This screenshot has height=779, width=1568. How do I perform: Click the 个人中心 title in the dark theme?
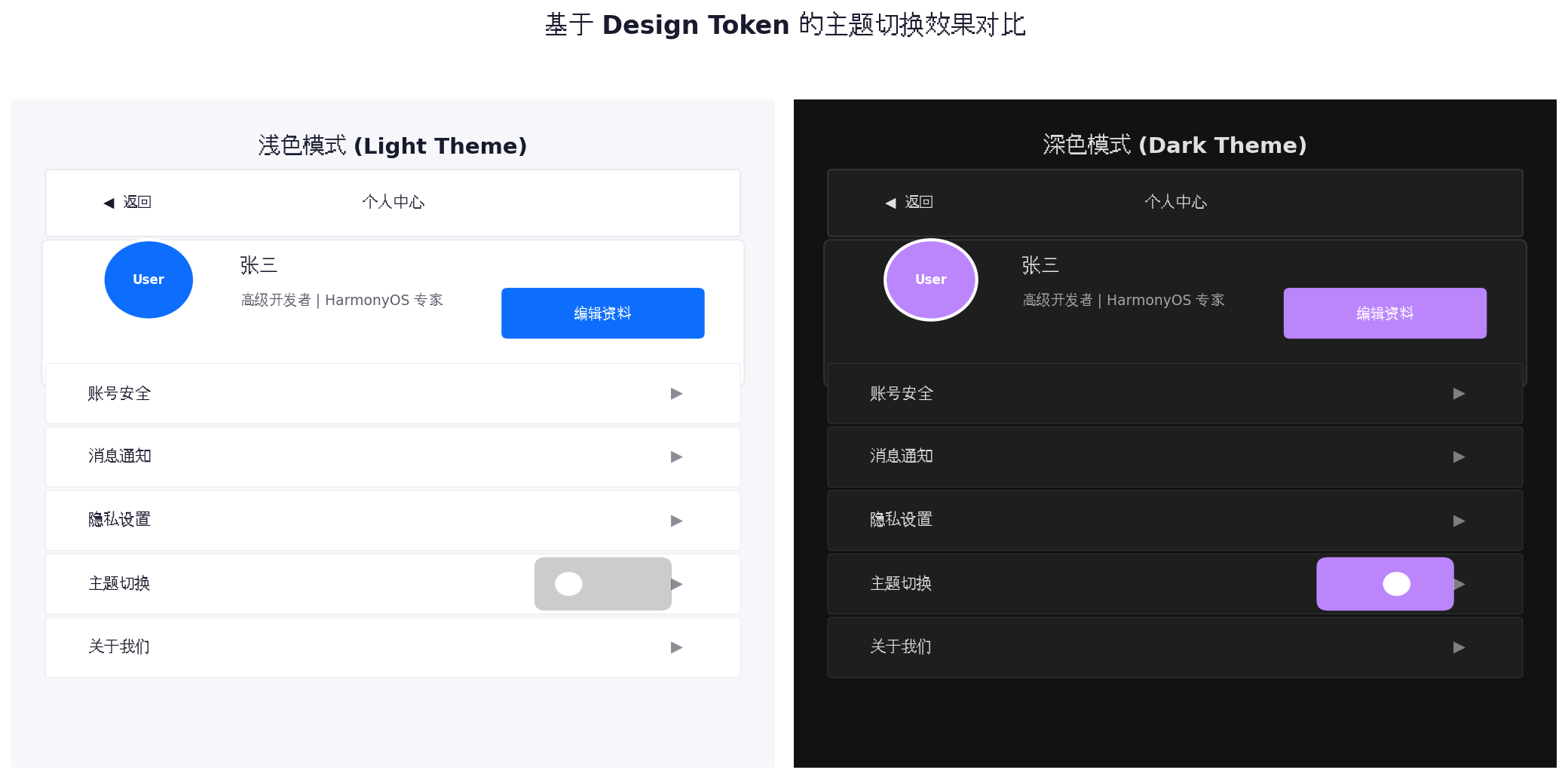(x=1175, y=202)
